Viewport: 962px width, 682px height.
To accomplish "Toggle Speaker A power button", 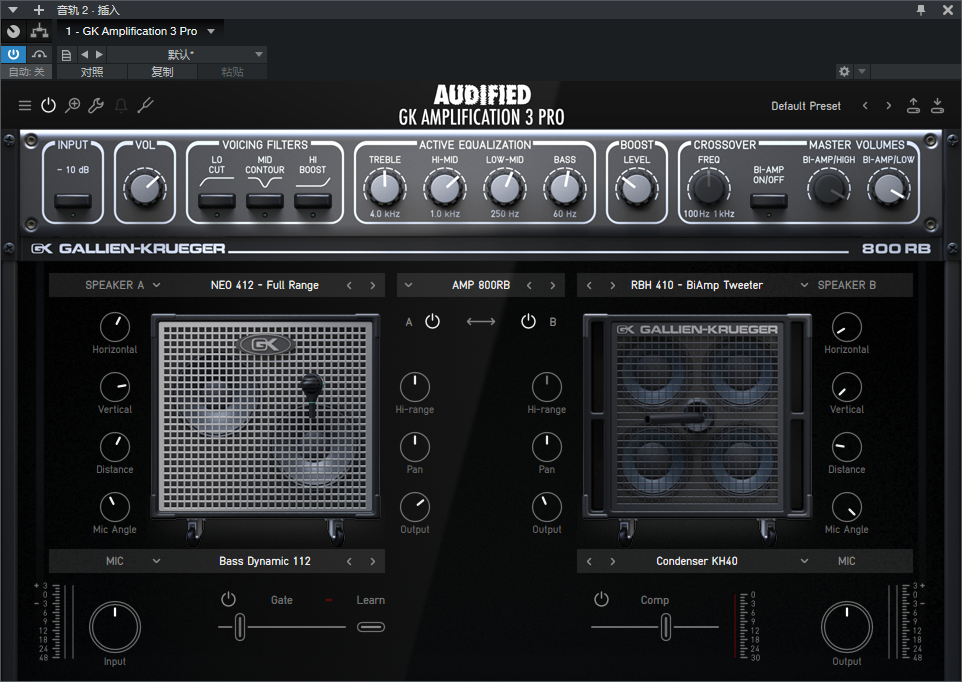I will point(433,321).
